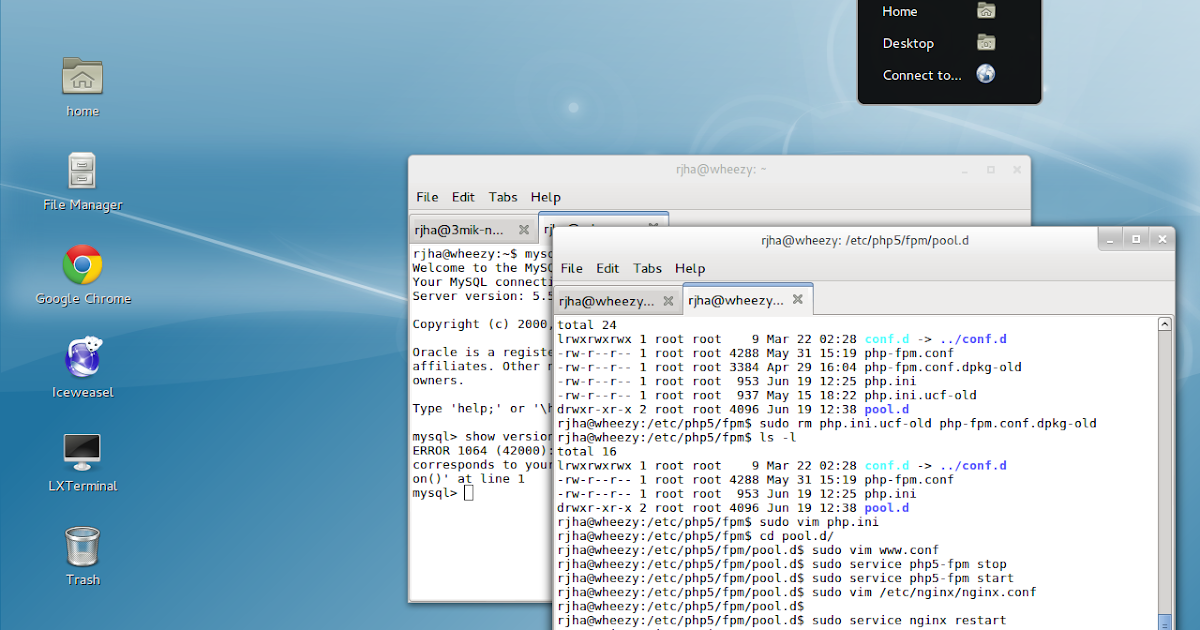Click the folder icon beside Desktop menu entry
The width and height of the screenshot is (1200, 630).
(985, 43)
